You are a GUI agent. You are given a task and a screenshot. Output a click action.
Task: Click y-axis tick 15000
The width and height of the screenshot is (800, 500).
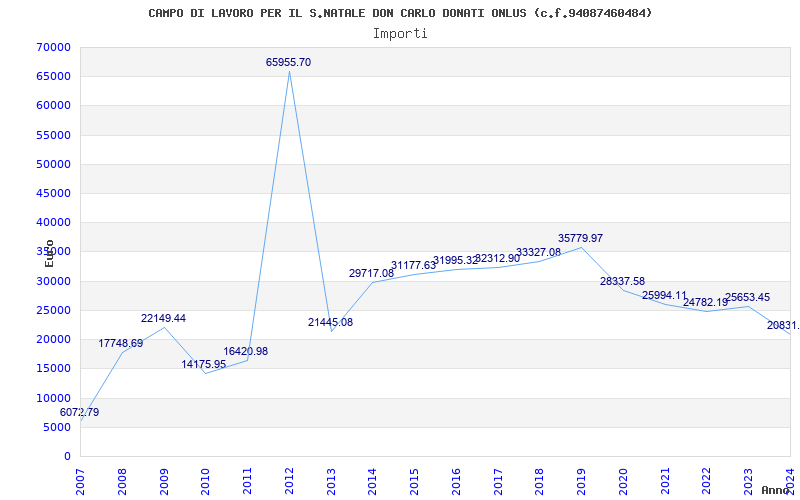click(x=54, y=368)
